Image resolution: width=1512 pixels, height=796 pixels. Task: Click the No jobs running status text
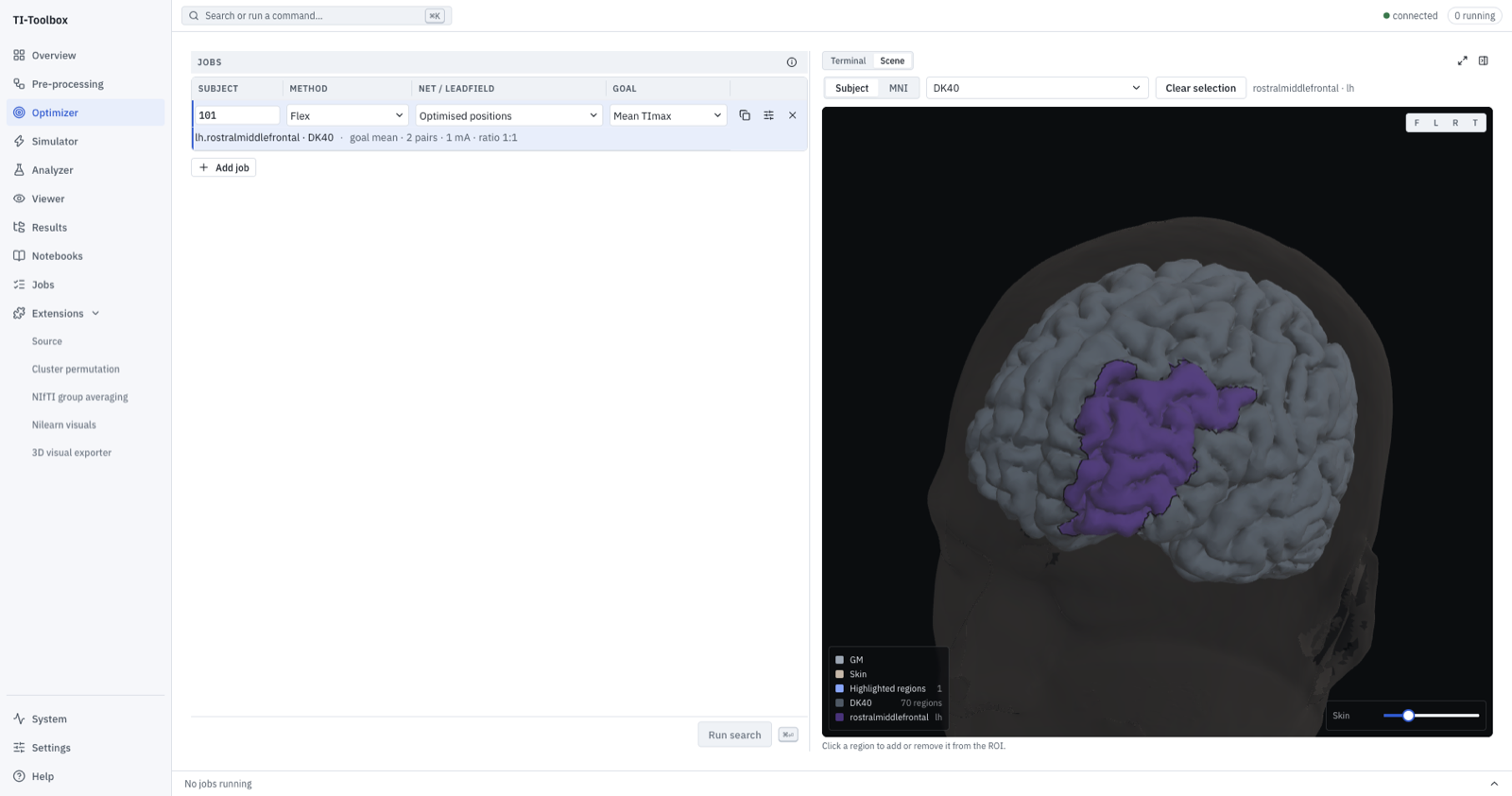pos(218,784)
